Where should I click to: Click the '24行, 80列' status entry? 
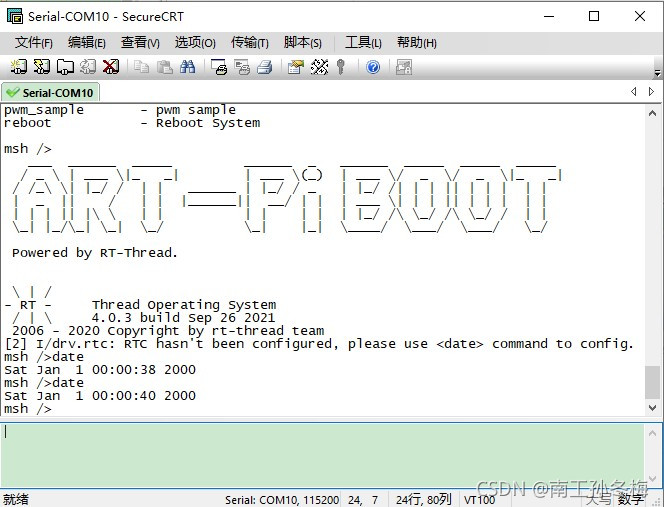coord(424,500)
